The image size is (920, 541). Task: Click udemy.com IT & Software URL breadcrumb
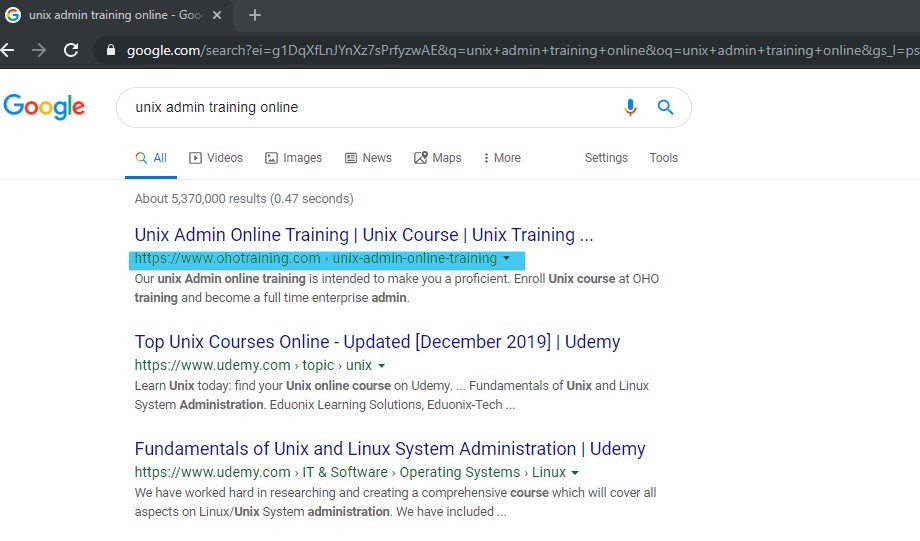click(350, 472)
